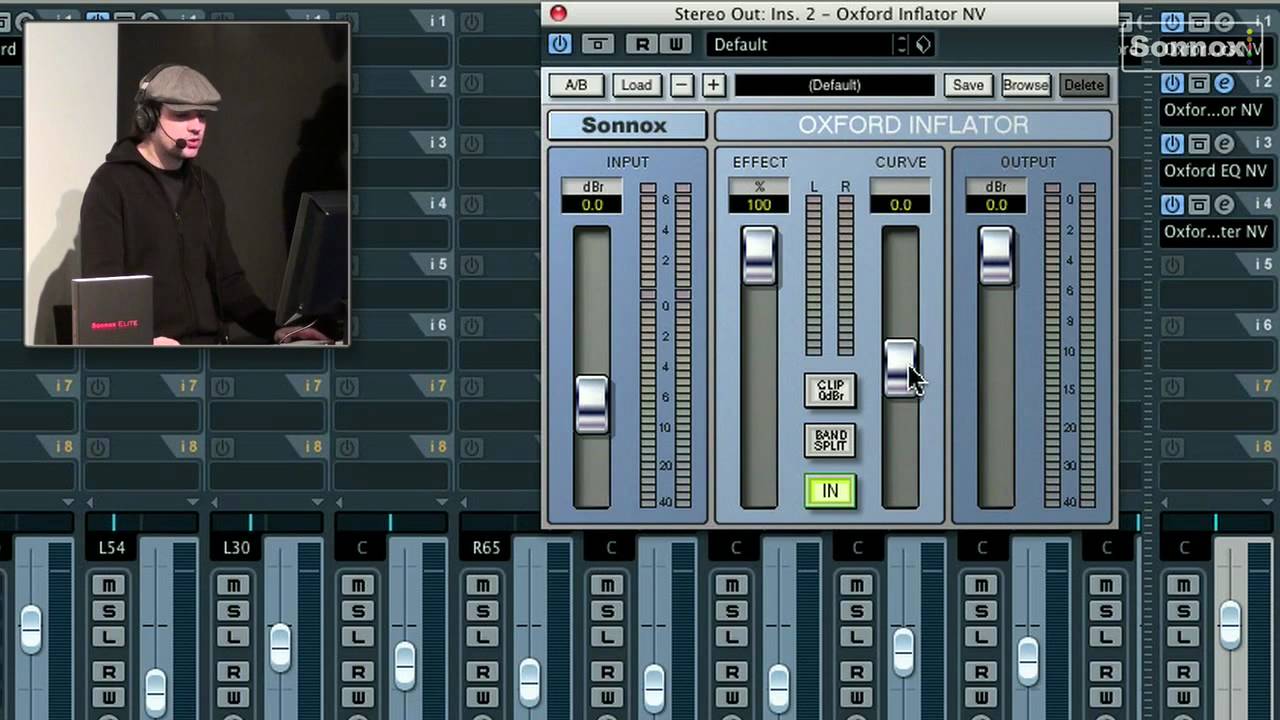Open the Oxfor...or NV insert slot

click(1214, 110)
